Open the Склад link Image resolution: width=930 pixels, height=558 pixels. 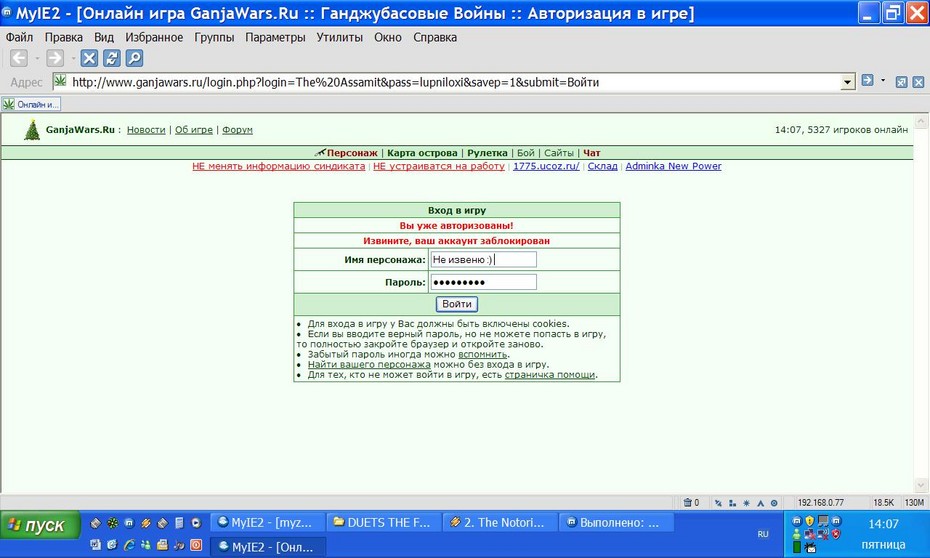(x=603, y=166)
